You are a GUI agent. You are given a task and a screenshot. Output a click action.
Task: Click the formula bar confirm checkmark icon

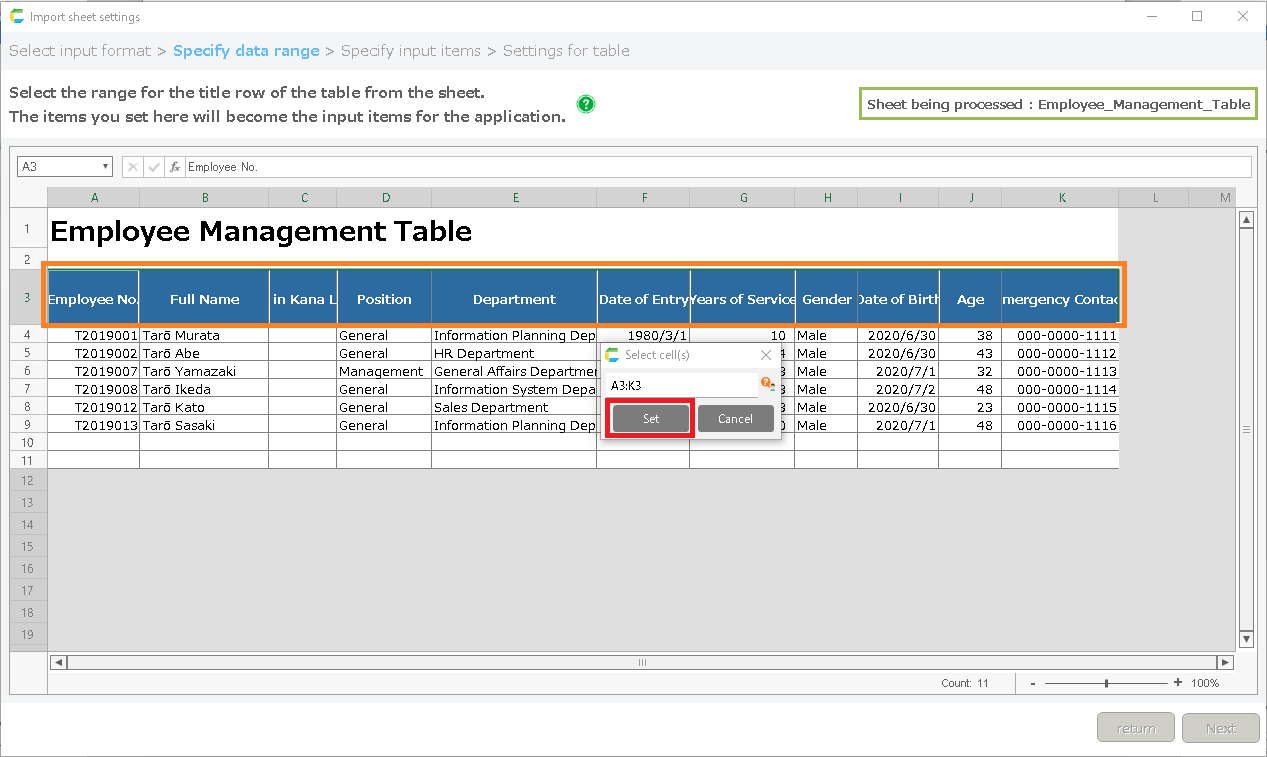[x=154, y=167]
